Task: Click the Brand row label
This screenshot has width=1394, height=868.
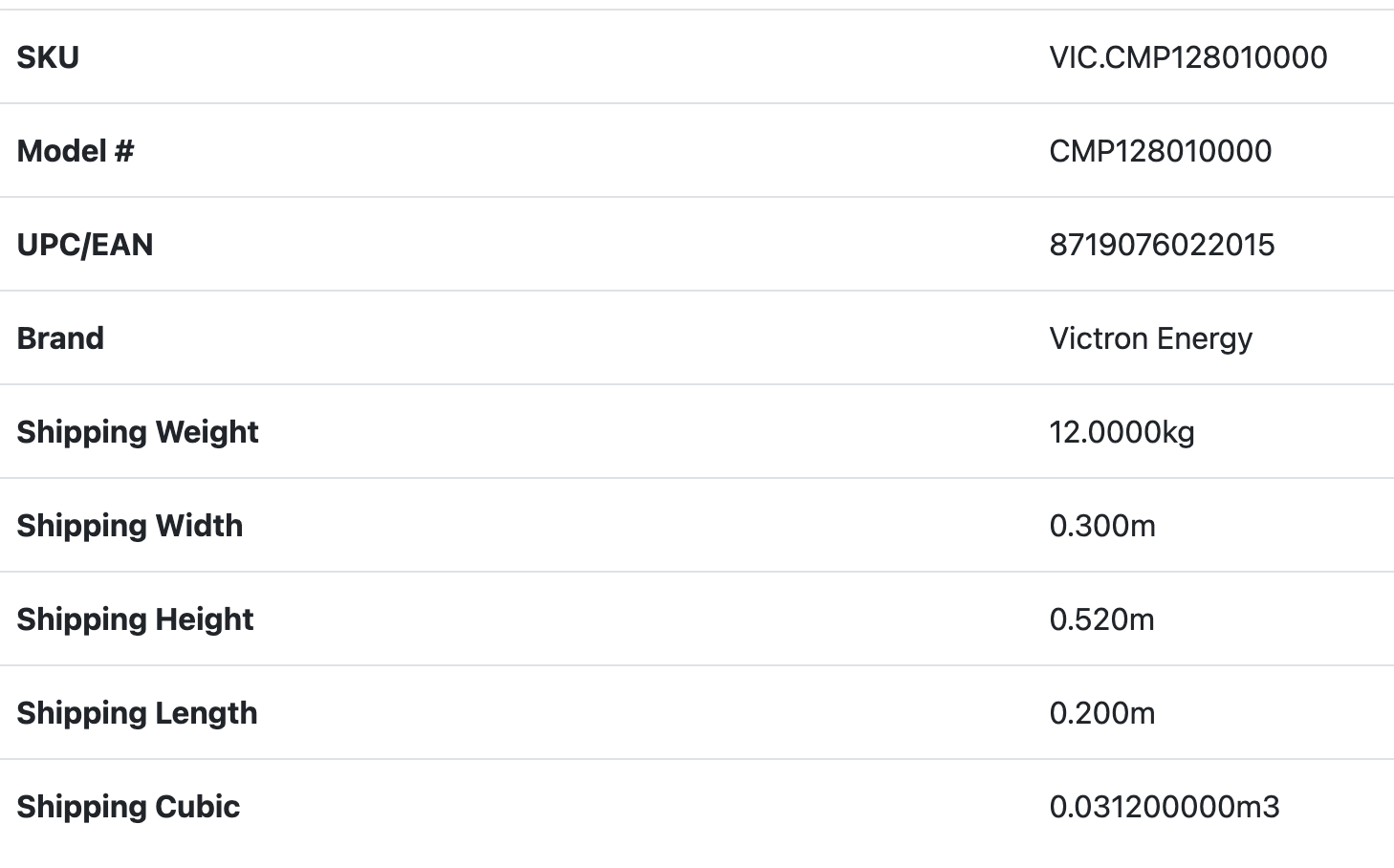Action: [60, 338]
